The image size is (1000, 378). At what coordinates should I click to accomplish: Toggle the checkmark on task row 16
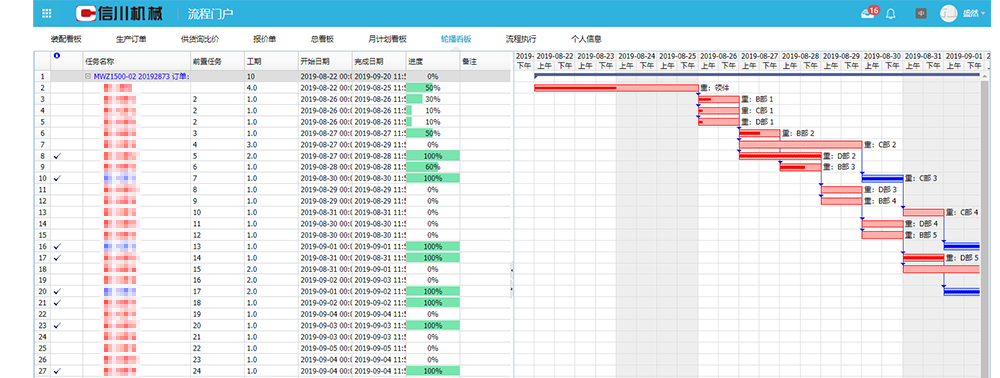click(57, 246)
